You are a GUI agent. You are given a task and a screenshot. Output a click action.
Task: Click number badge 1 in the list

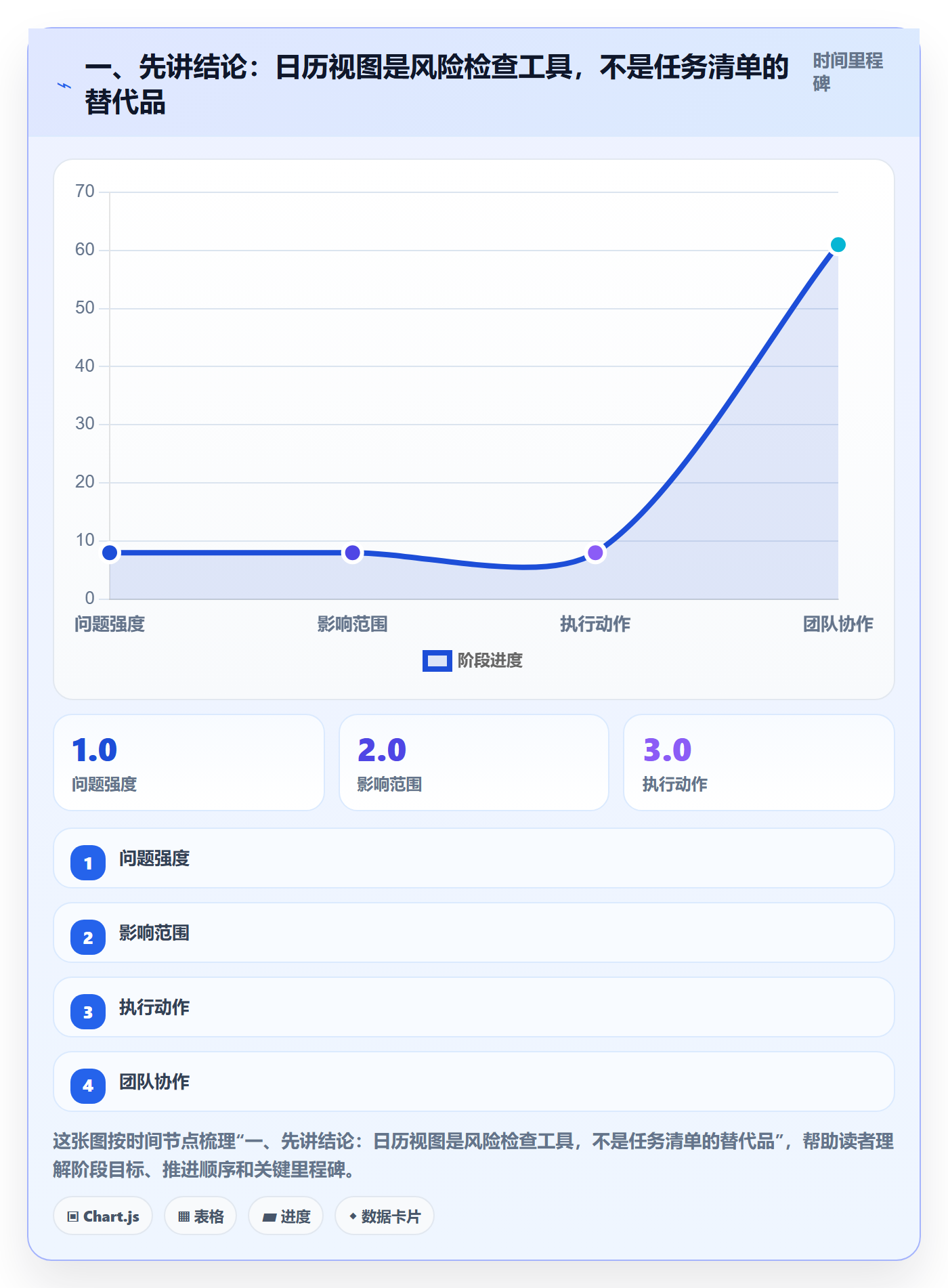click(x=88, y=863)
